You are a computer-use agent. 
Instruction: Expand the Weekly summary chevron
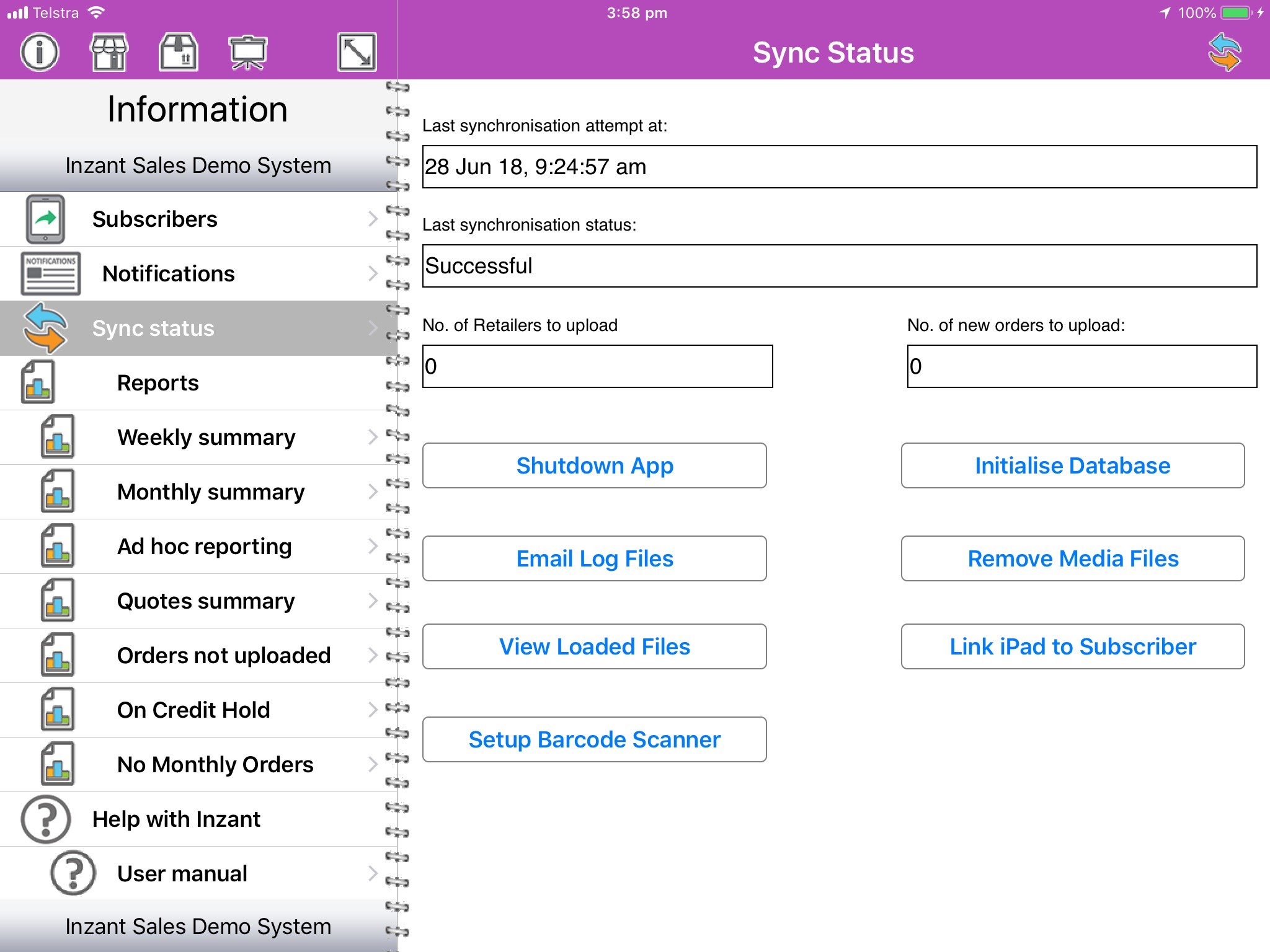point(373,437)
